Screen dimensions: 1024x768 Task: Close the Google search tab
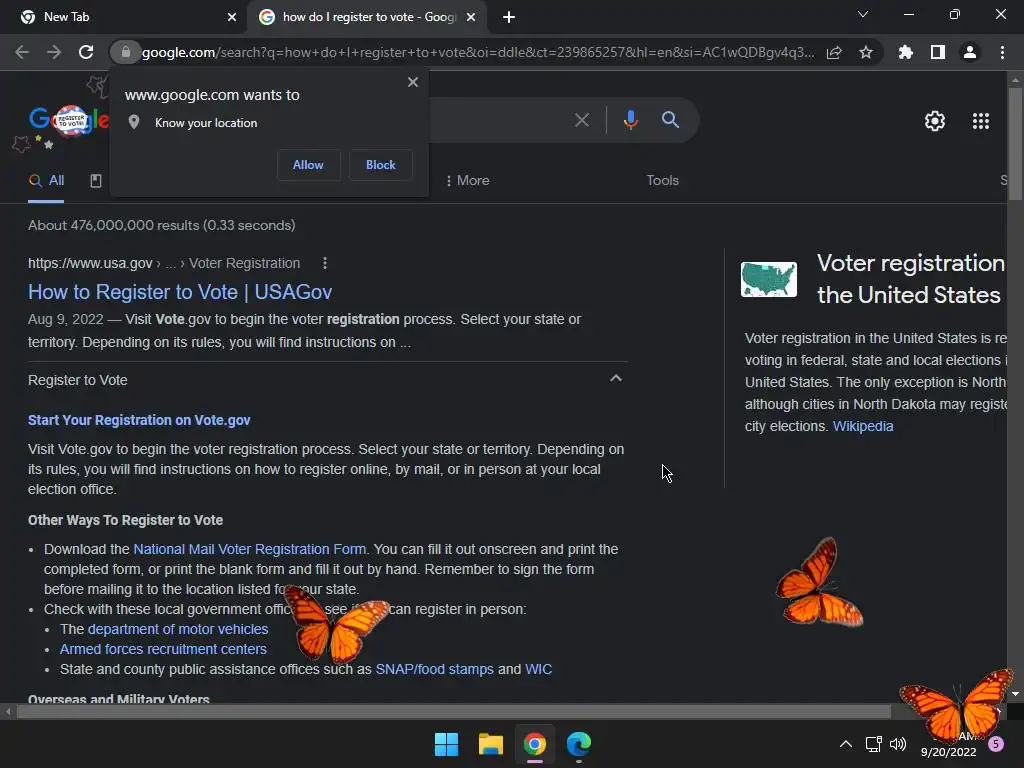click(471, 17)
